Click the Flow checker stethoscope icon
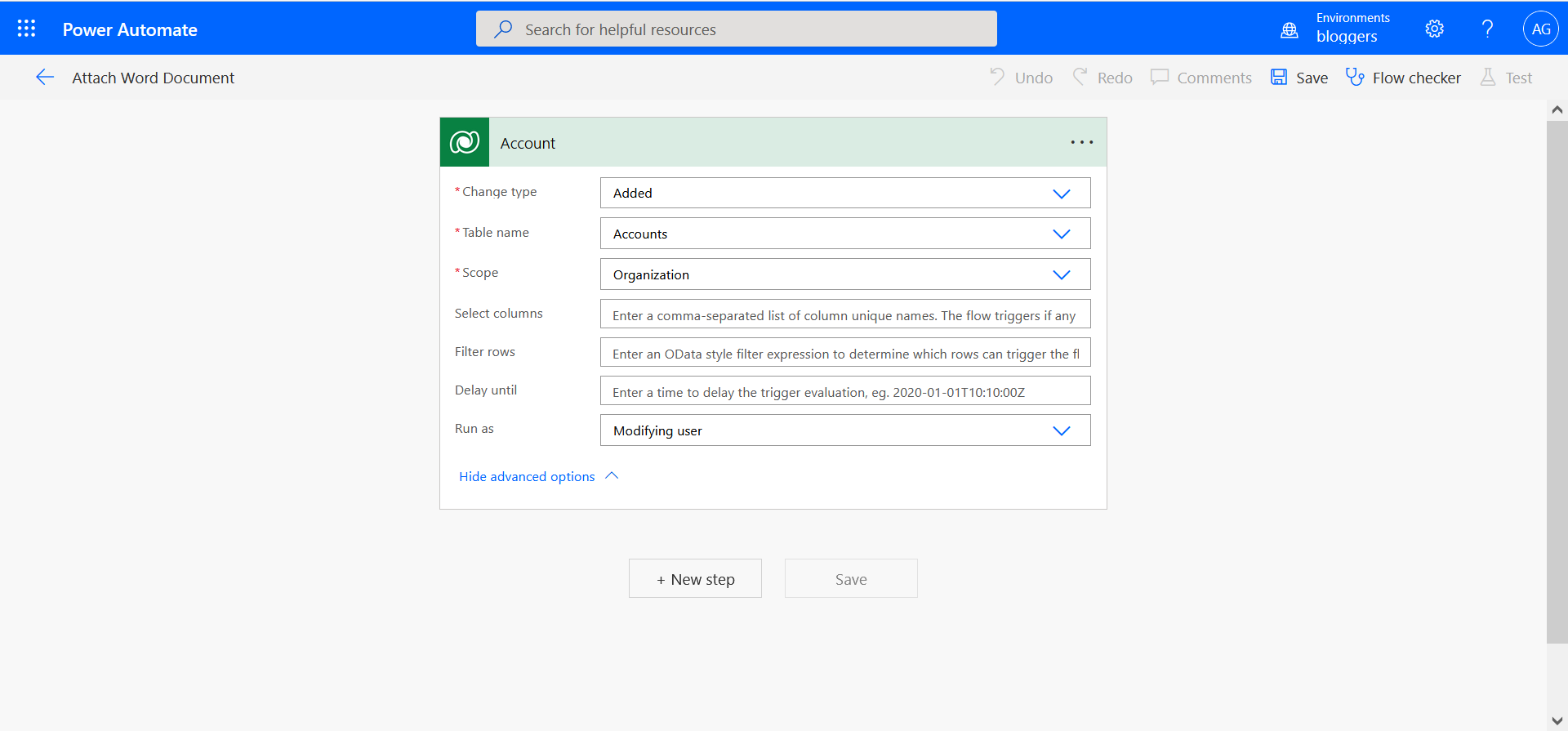 click(1355, 77)
